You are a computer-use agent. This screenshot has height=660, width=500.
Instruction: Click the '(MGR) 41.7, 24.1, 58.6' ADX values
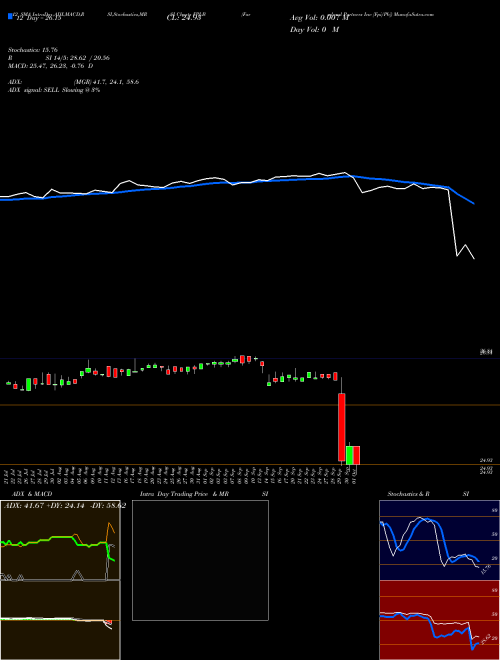(106, 82)
